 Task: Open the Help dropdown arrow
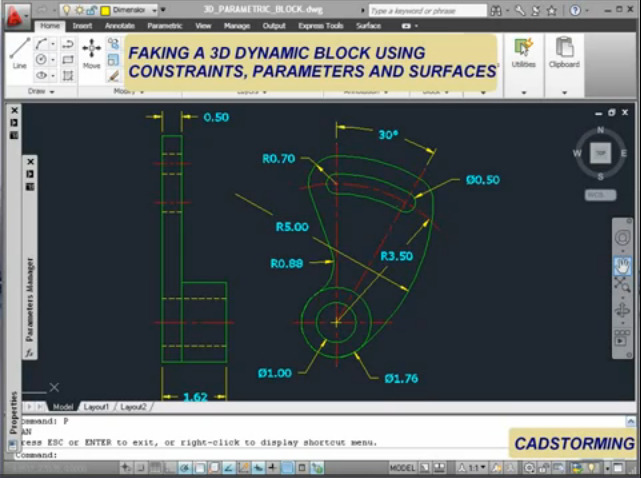pos(587,11)
